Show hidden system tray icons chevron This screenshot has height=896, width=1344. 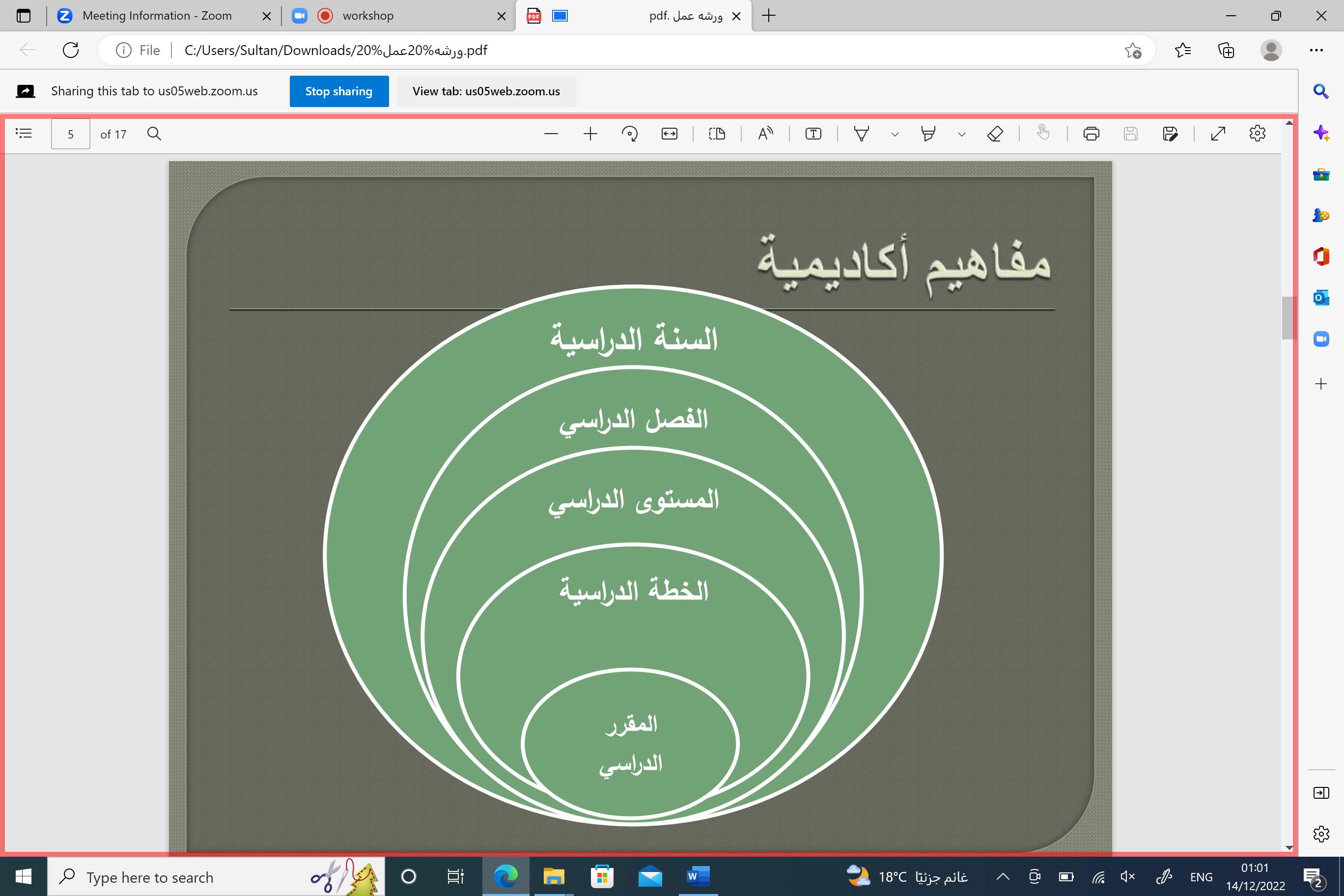[1003, 876]
